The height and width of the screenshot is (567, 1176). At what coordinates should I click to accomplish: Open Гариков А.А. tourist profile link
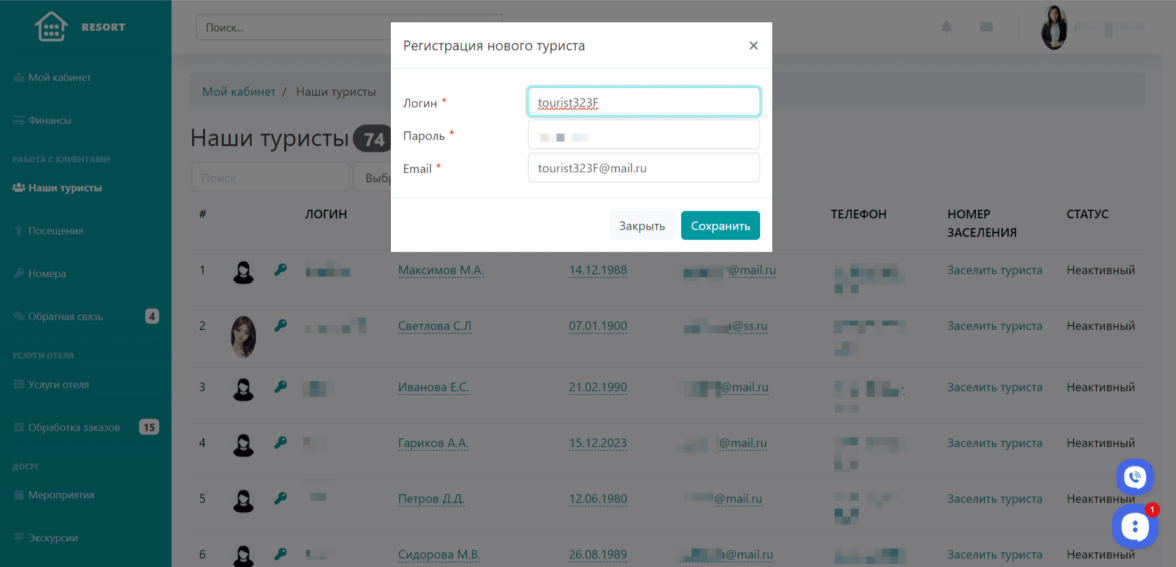point(433,443)
